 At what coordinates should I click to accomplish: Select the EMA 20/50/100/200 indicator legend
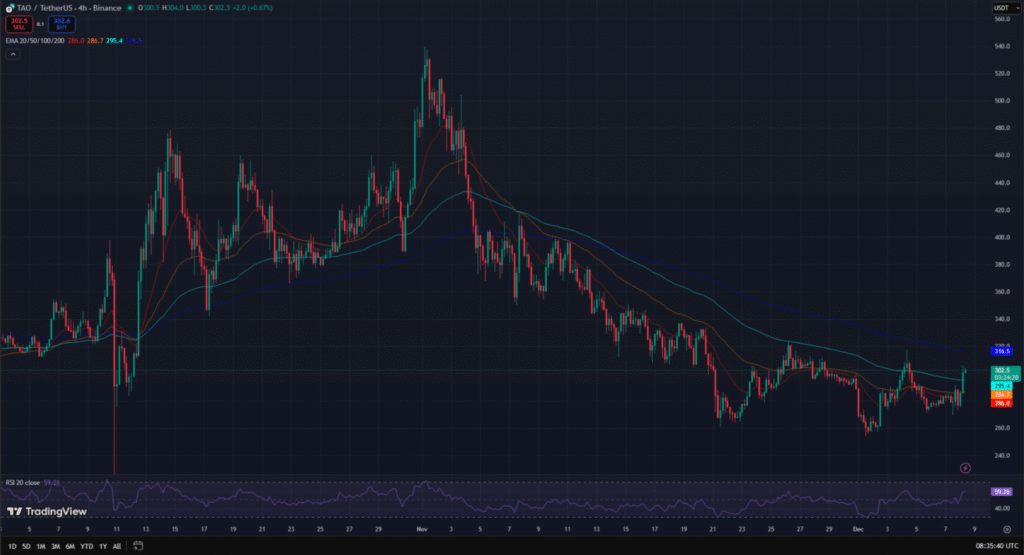click(x=34, y=40)
